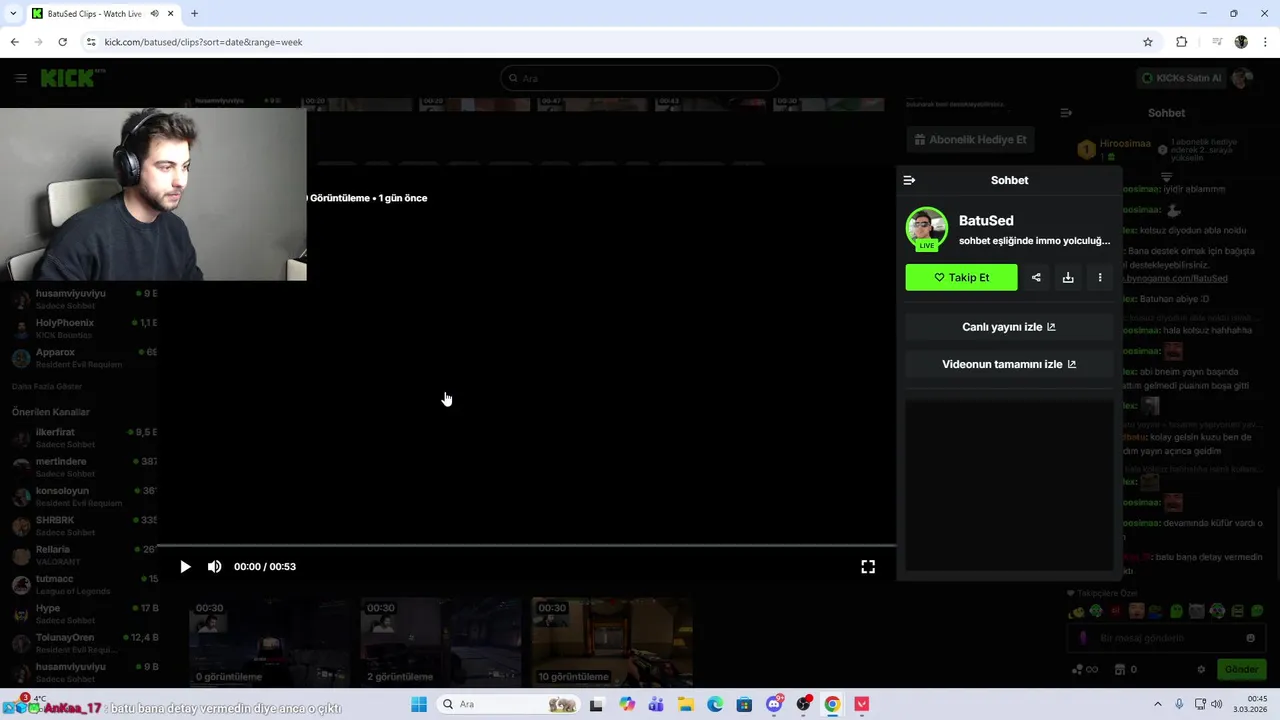Share the clip via share icon
1280x720 pixels.
(x=1036, y=277)
